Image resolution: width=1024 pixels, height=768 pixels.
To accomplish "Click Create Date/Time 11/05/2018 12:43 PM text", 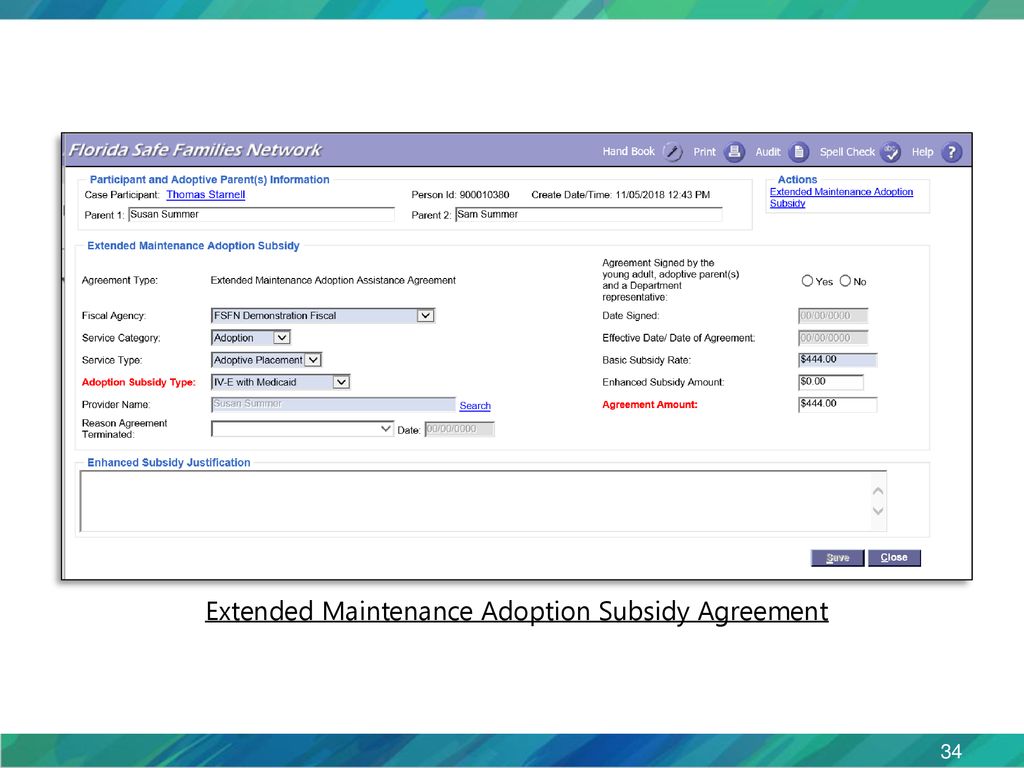I will click(620, 195).
